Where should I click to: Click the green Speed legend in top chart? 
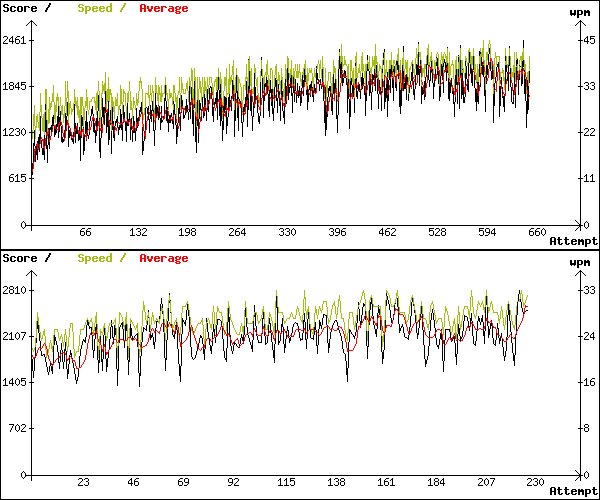95,8
